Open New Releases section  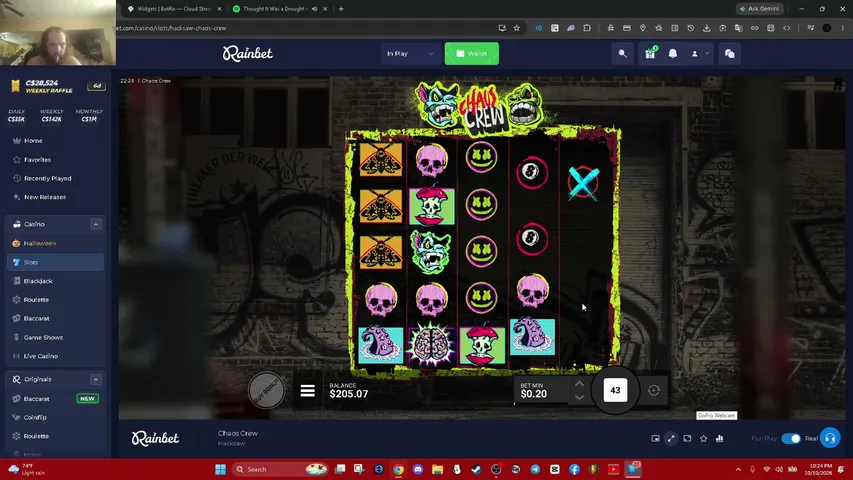(x=45, y=197)
